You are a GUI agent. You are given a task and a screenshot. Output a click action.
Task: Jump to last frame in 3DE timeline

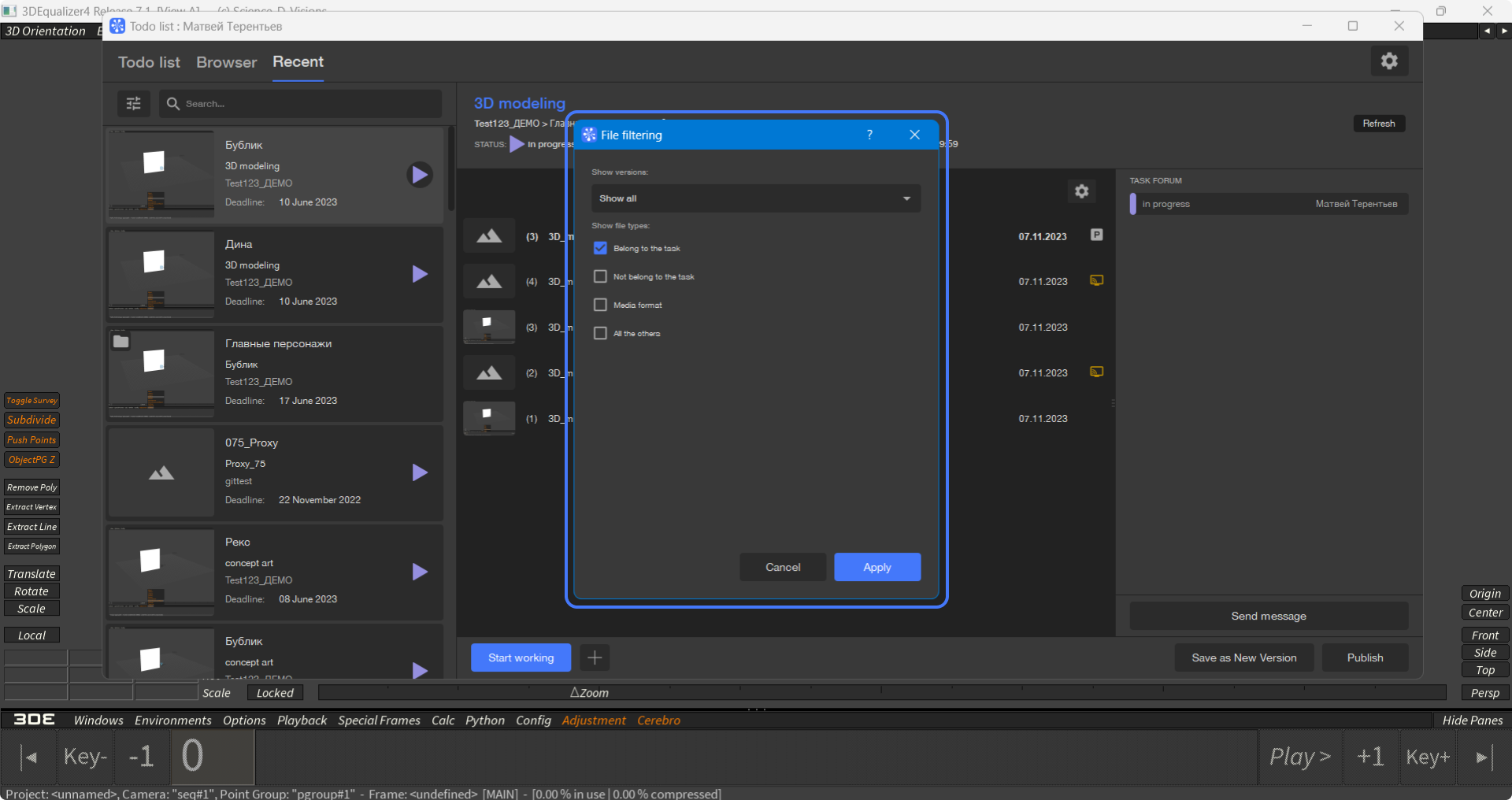[x=1483, y=757]
